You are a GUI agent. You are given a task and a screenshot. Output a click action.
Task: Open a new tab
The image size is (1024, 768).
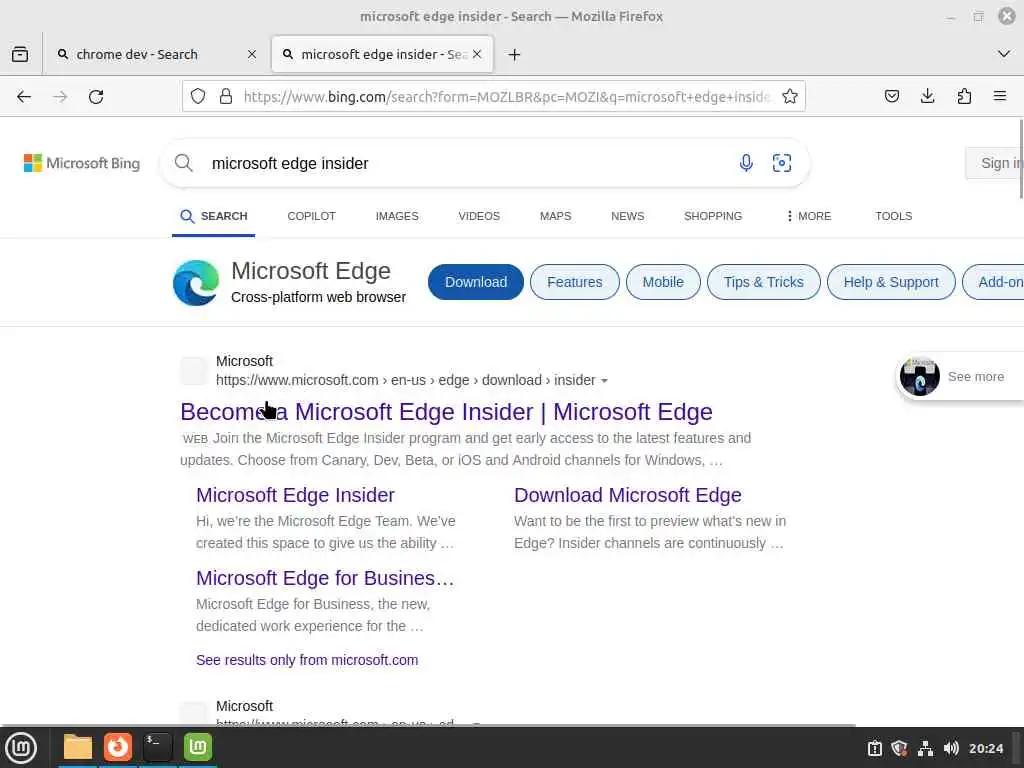click(x=515, y=54)
